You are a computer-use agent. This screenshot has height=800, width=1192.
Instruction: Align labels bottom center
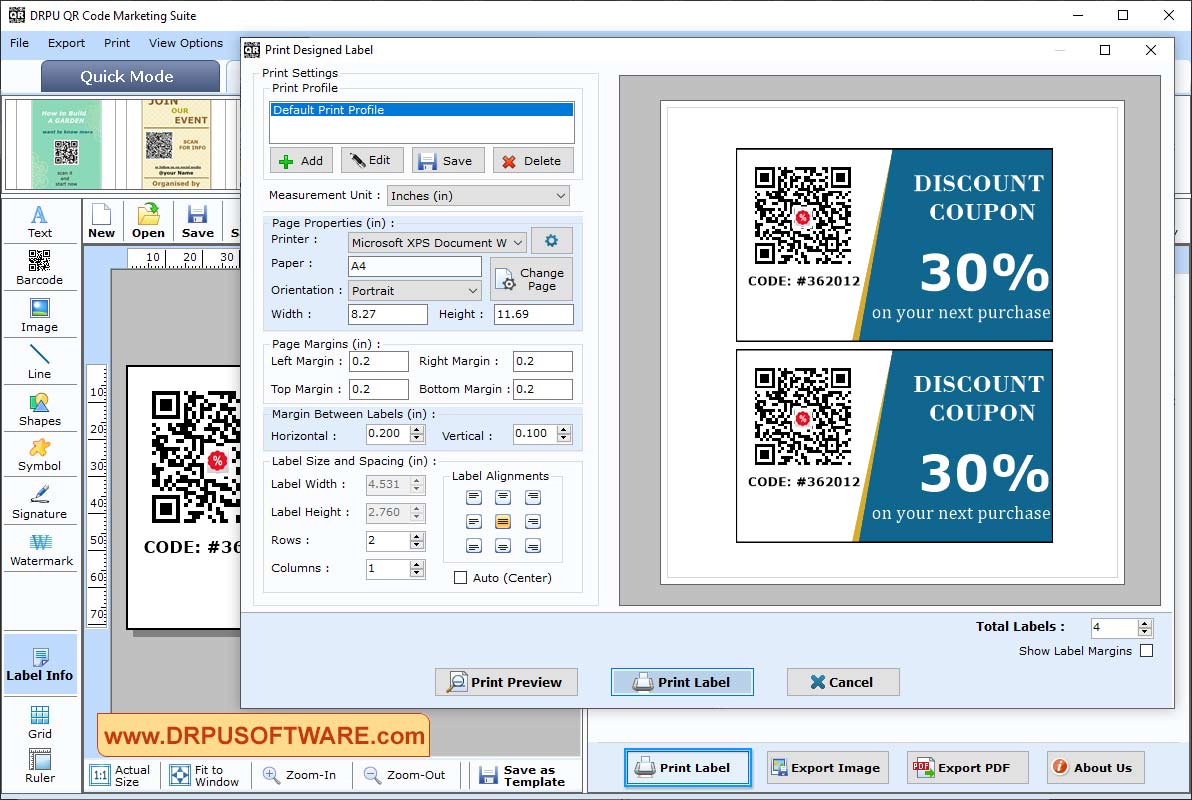click(x=502, y=546)
